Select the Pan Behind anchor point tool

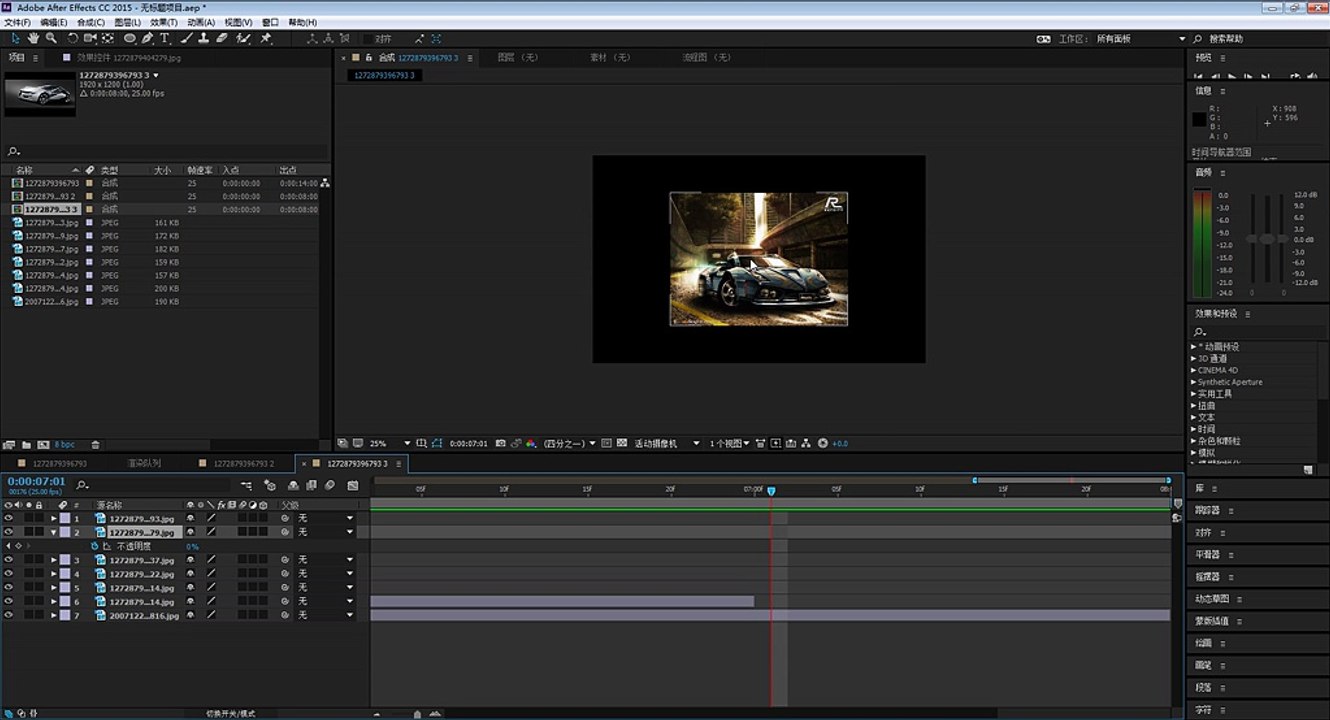[108, 38]
